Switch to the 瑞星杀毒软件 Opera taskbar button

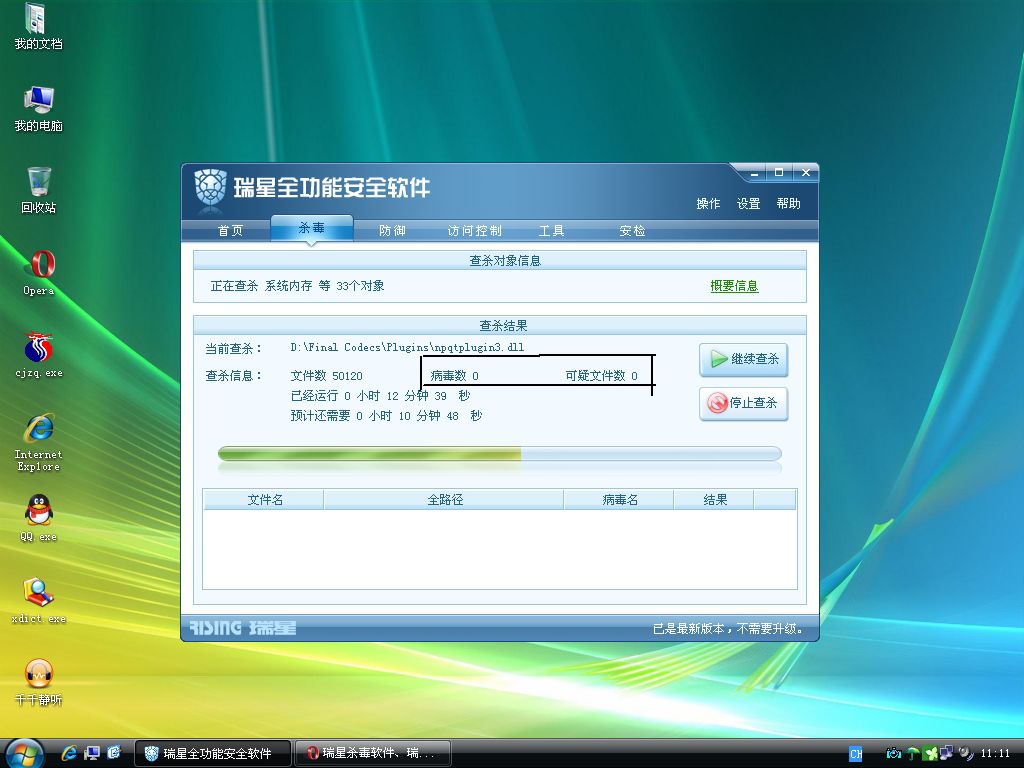373,754
